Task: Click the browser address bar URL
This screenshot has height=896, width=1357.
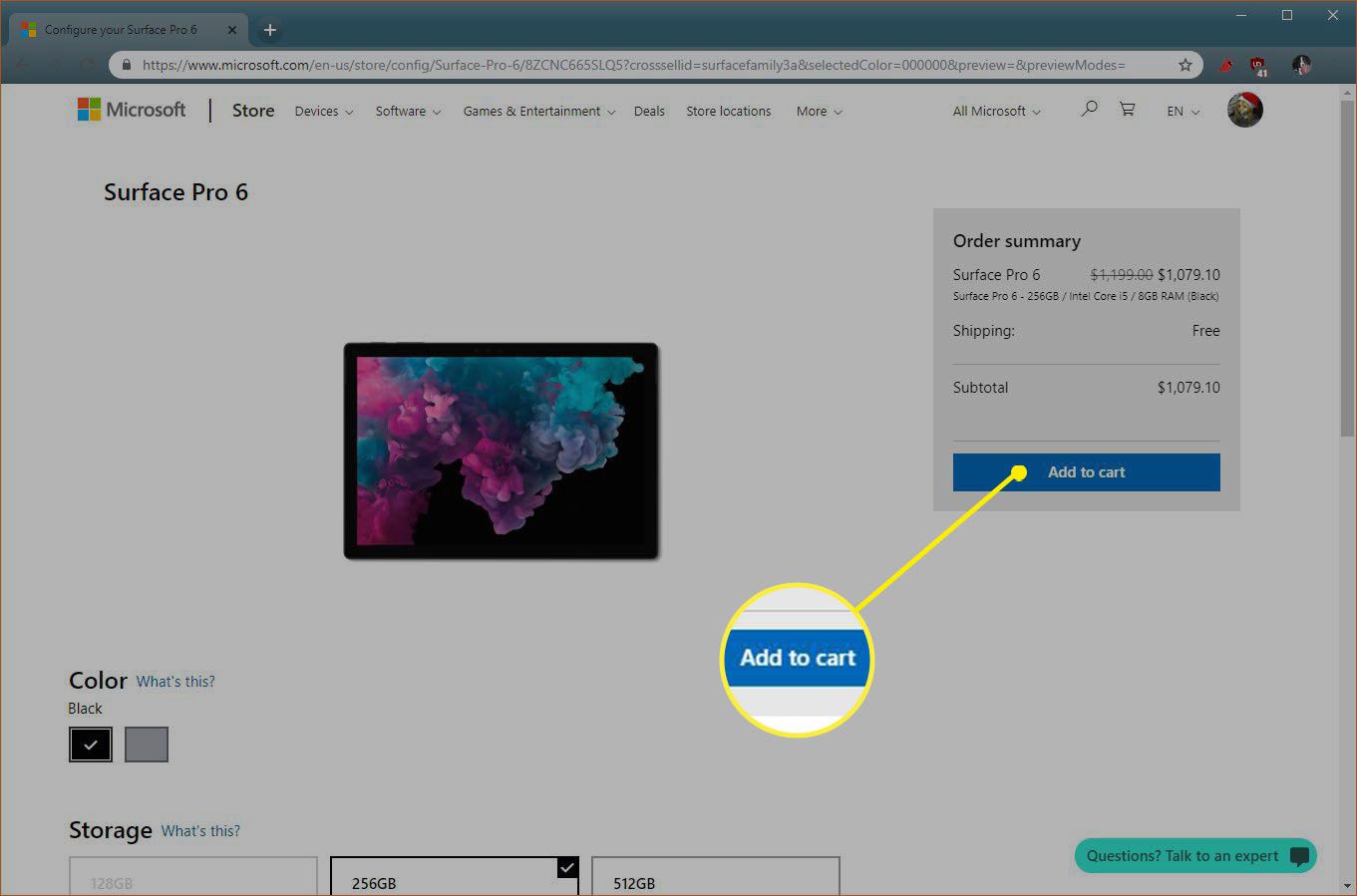Action: pos(633,65)
